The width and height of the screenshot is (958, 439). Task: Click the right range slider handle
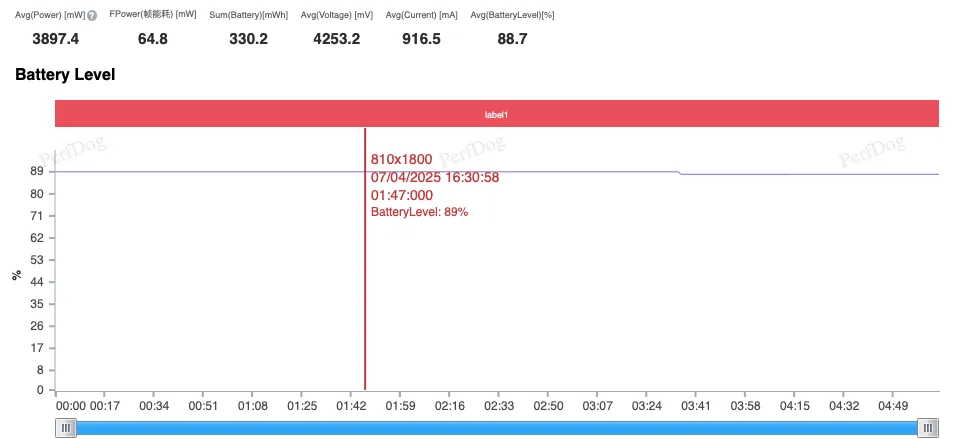click(x=928, y=428)
